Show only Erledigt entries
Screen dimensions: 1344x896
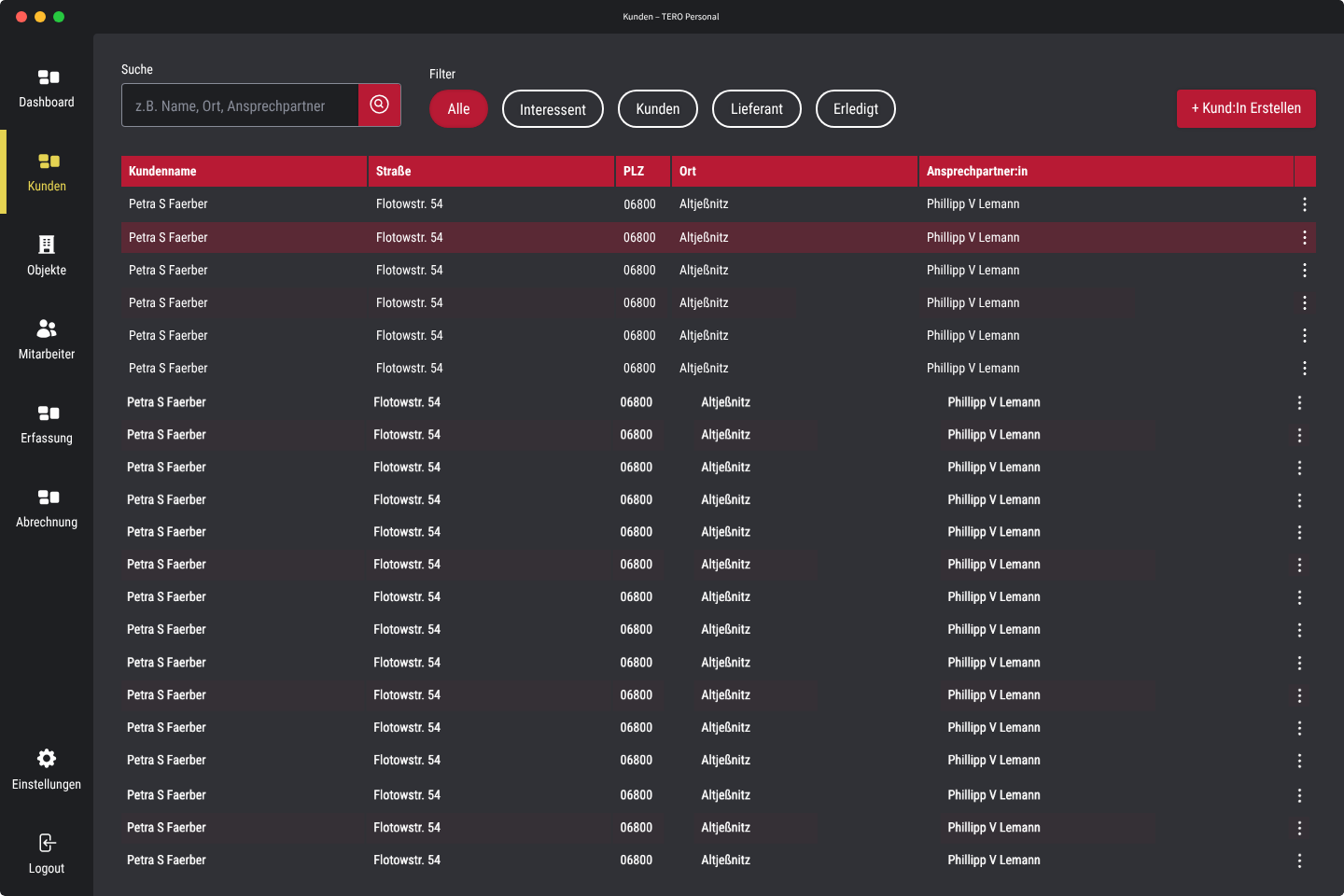point(855,109)
